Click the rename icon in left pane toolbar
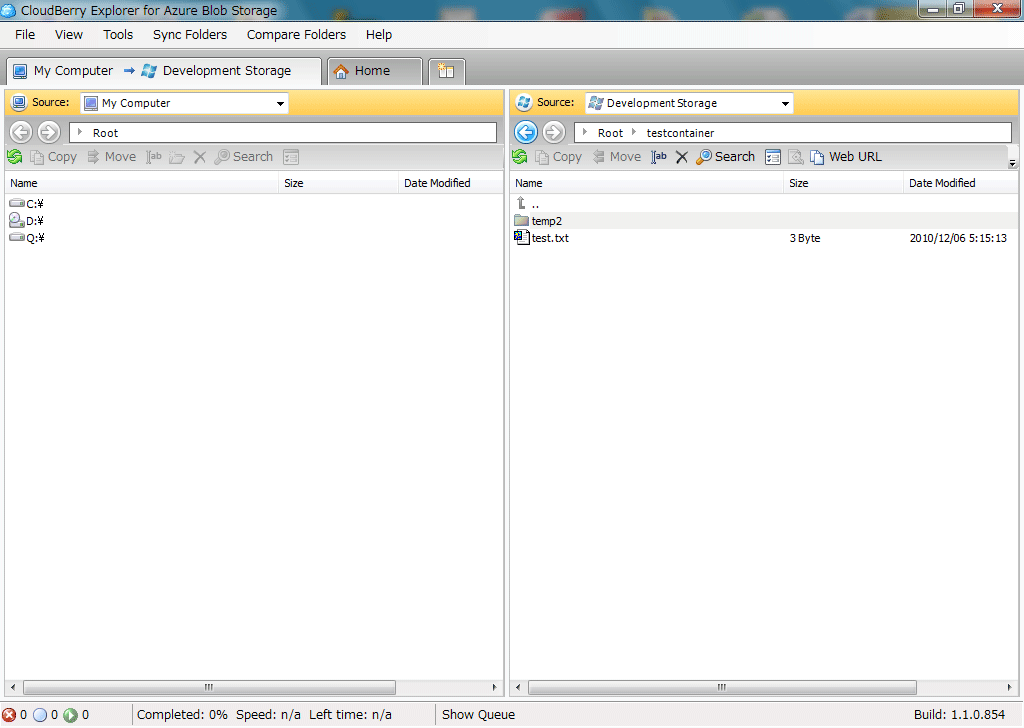This screenshot has height=728, width=1024. pyautogui.click(x=153, y=157)
